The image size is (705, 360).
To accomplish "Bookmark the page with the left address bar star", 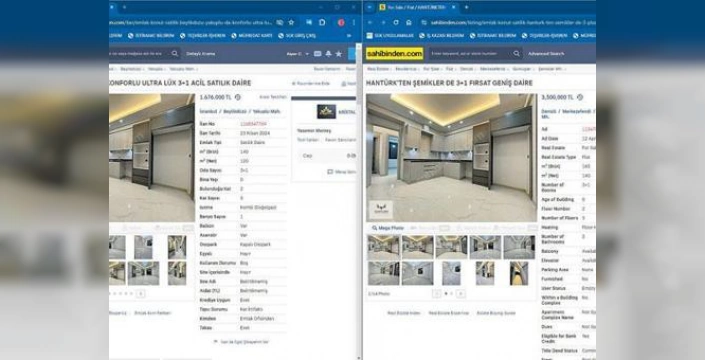I will pyautogui.click(x=291, y=22).
